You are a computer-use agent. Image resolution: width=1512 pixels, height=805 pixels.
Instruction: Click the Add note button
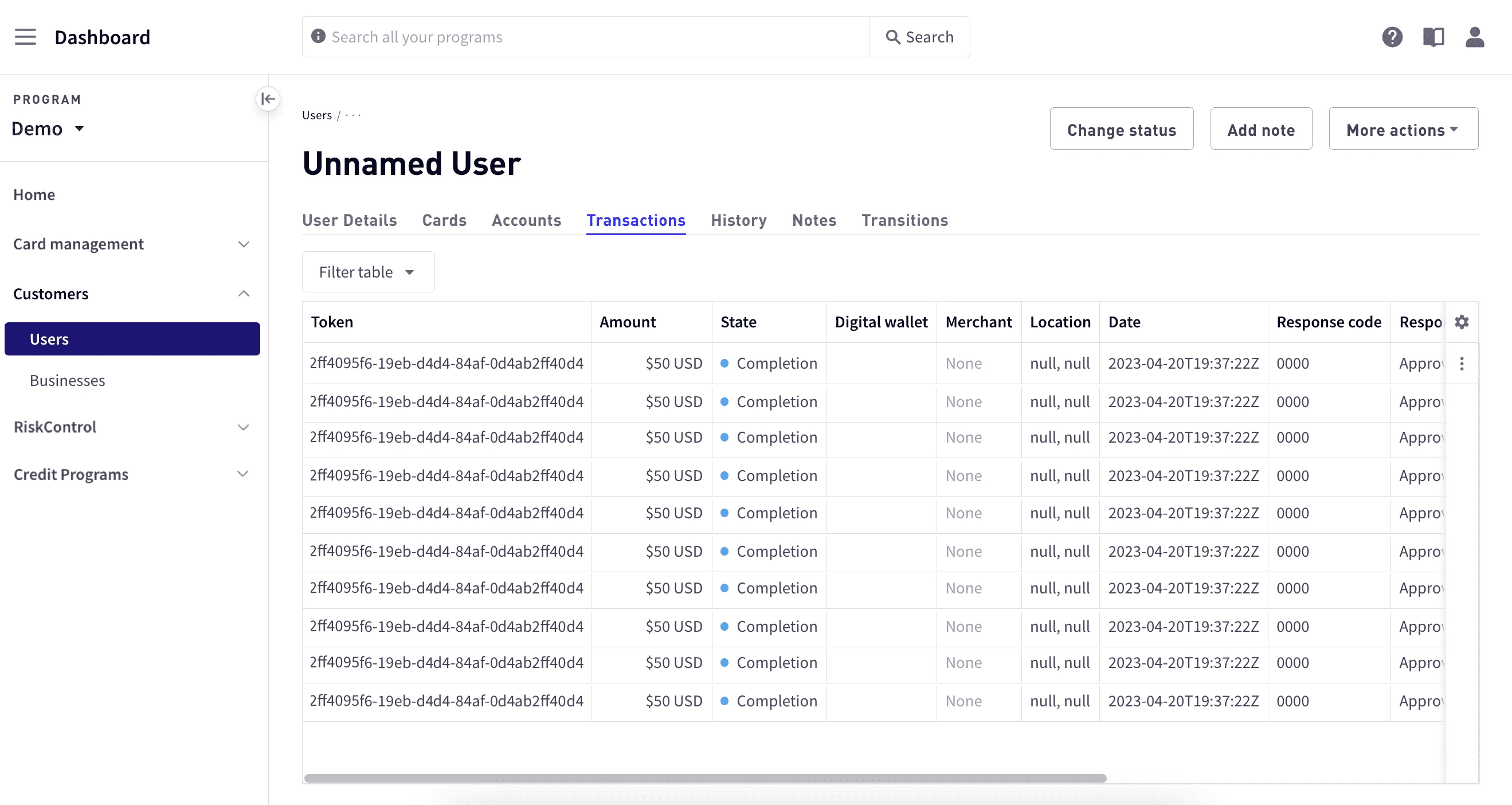(1261, 129)
